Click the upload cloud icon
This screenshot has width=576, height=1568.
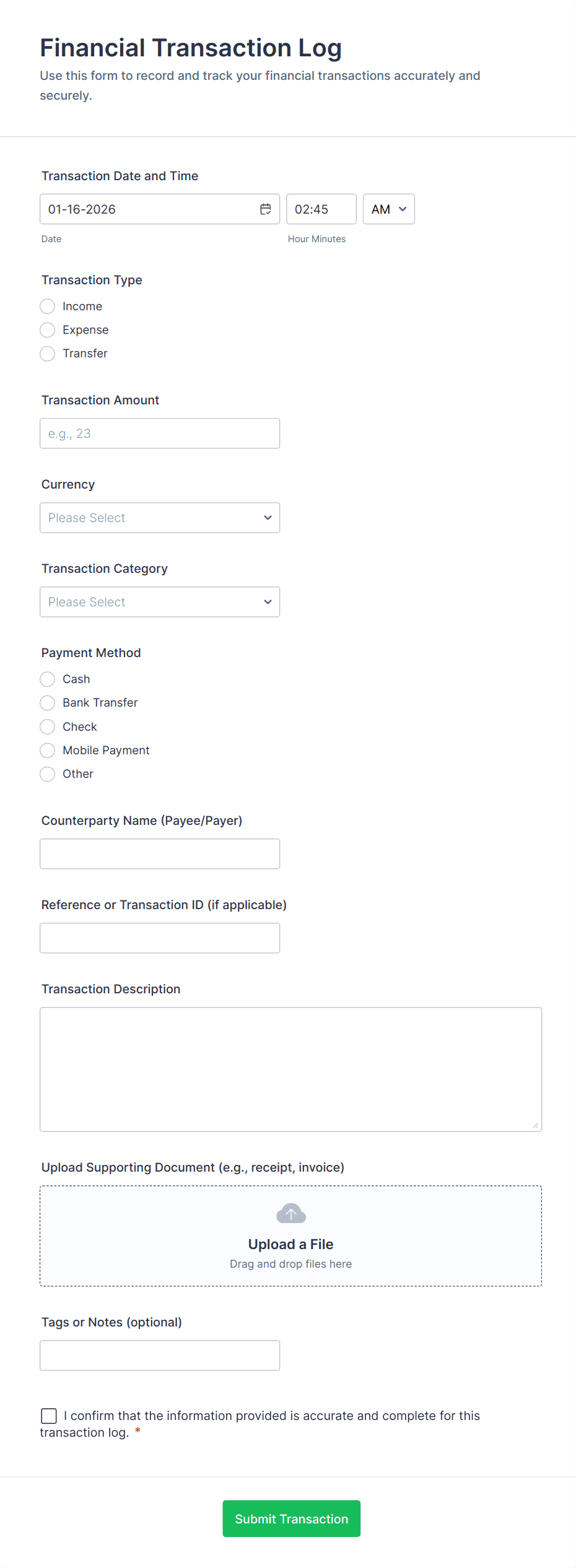tap(290, 1213)
